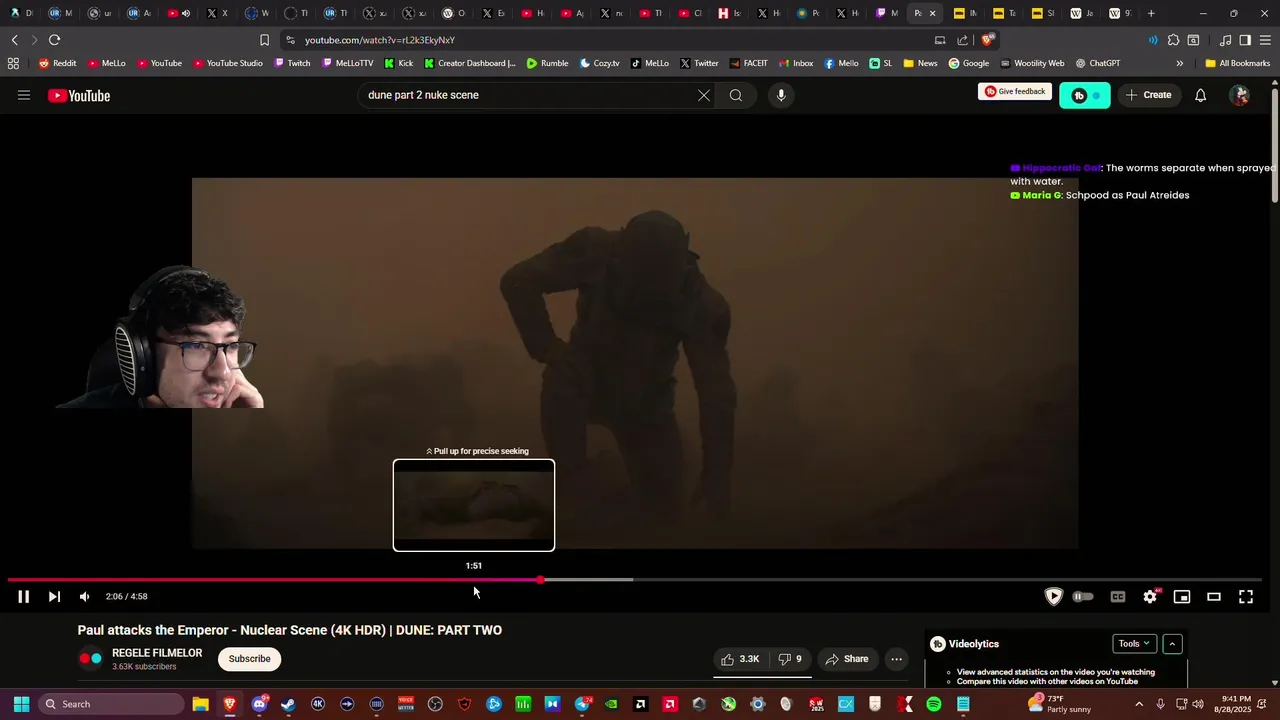Clear the search query with X
The image size is (1280, 720).
(x=704, y=95)
